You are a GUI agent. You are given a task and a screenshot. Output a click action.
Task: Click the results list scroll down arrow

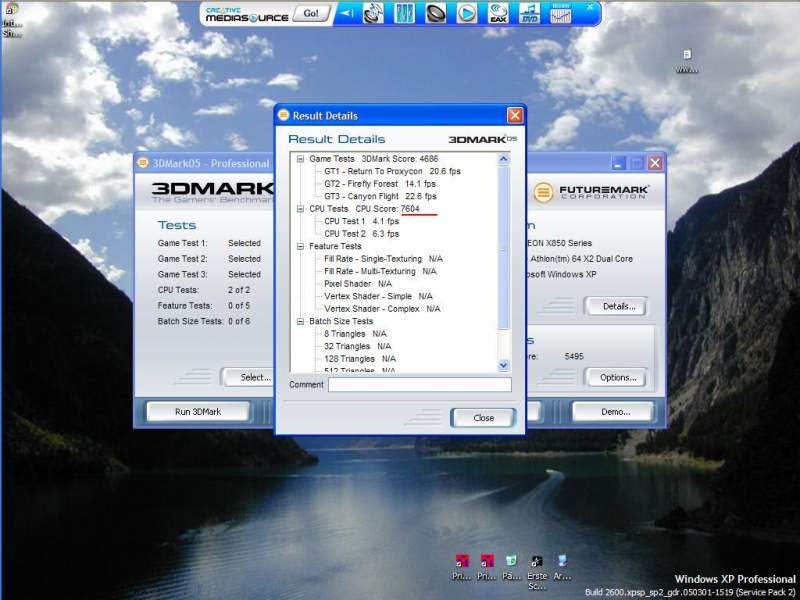(x=503, y=365)
